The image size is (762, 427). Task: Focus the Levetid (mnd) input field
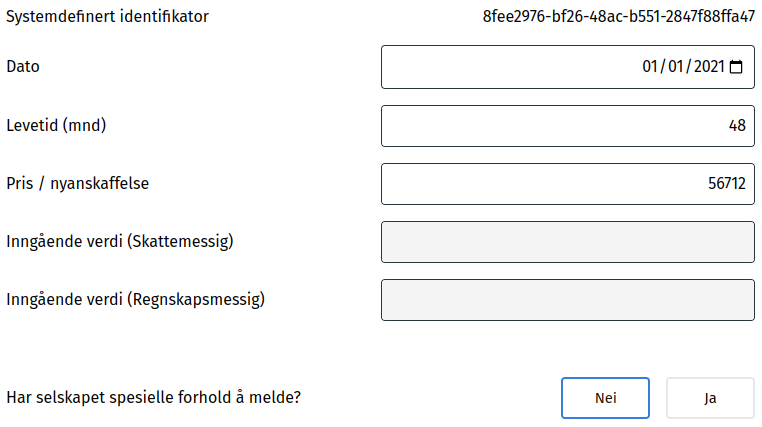tap(567, 126)
